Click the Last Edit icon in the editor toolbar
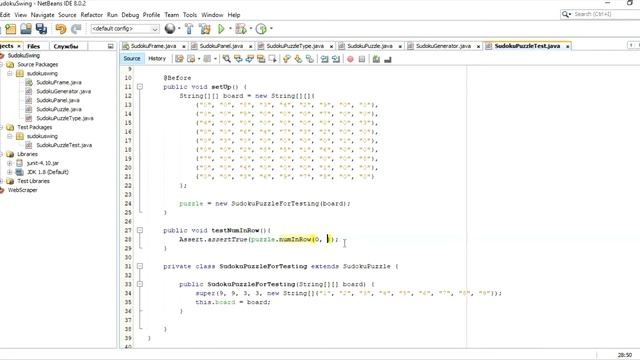The image size is (640, 360). tap(179, 59)
